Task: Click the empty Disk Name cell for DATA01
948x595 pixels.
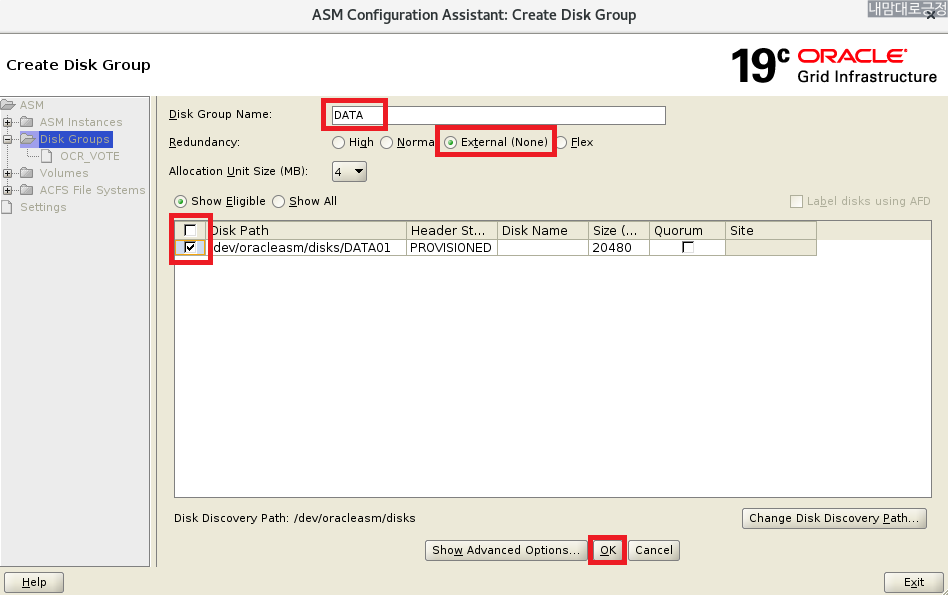Action: click(542, 247)
